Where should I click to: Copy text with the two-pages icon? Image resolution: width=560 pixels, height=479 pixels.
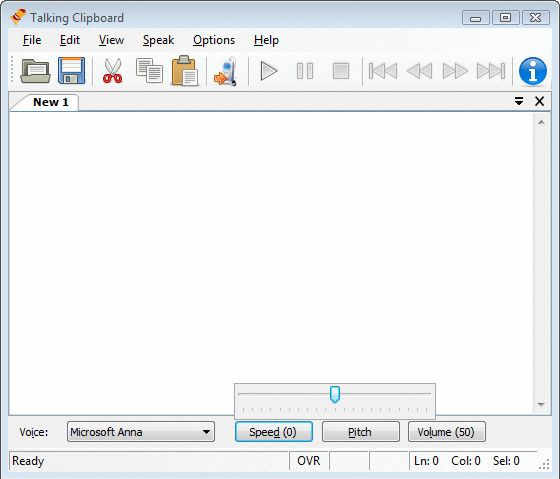[x=149, y=71]
